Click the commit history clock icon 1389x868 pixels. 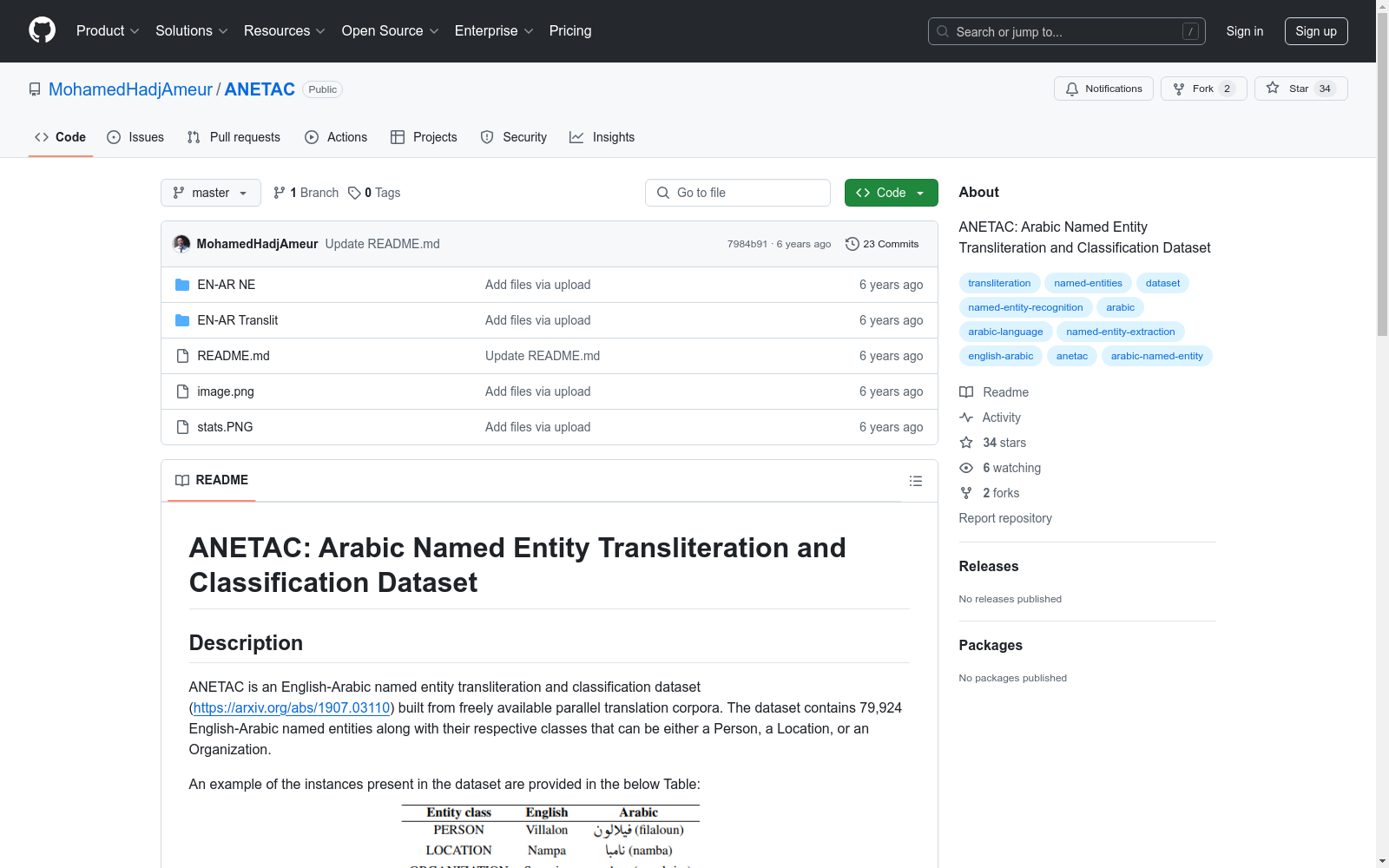tap(852, 244)
